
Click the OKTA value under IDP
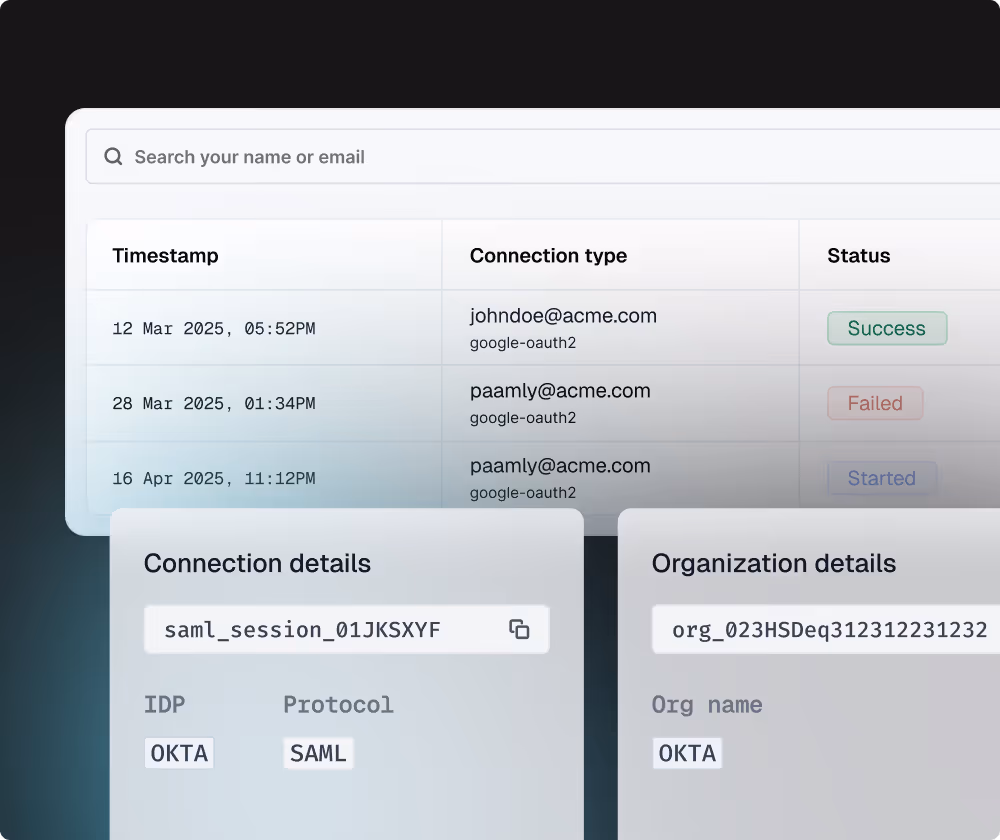click(179, 753)
